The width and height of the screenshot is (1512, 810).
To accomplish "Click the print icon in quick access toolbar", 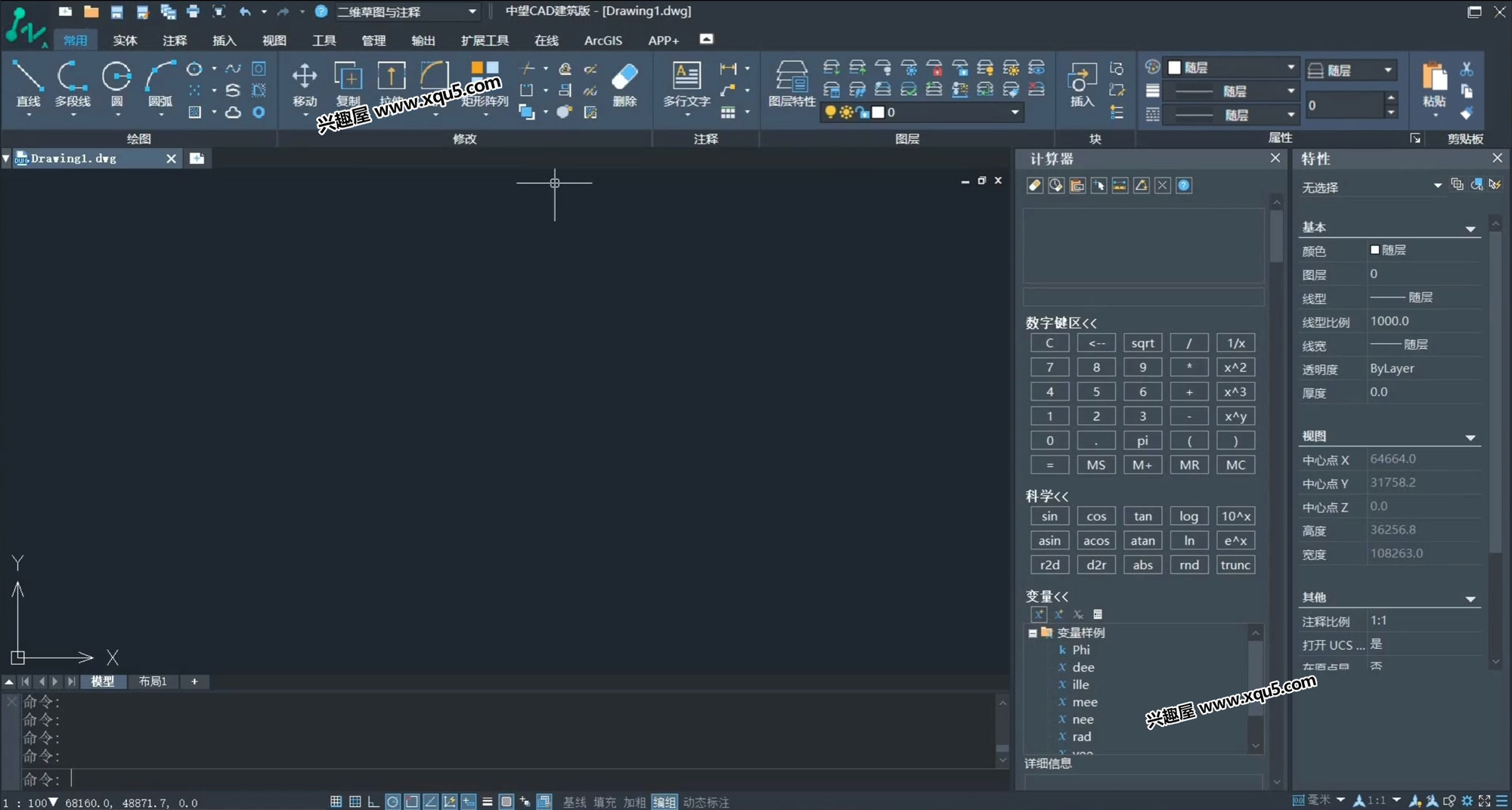I will pos(193,11).
